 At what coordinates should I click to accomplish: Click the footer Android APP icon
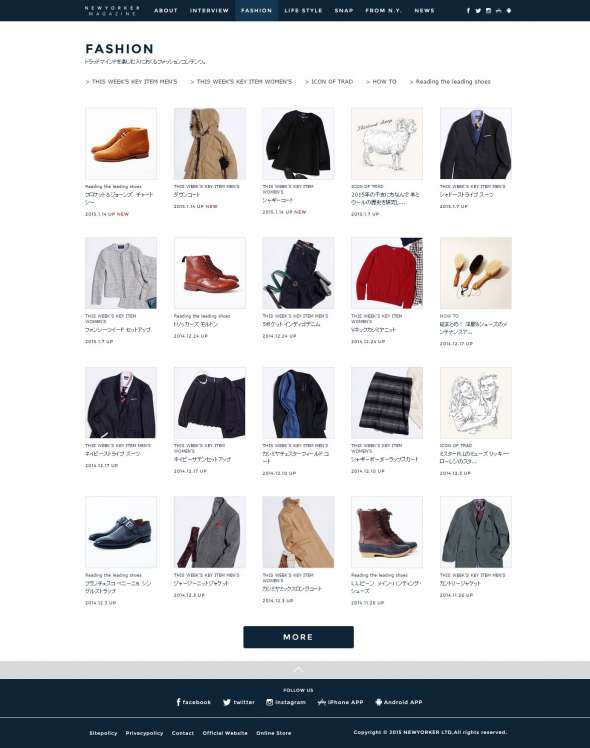point(379,702)
